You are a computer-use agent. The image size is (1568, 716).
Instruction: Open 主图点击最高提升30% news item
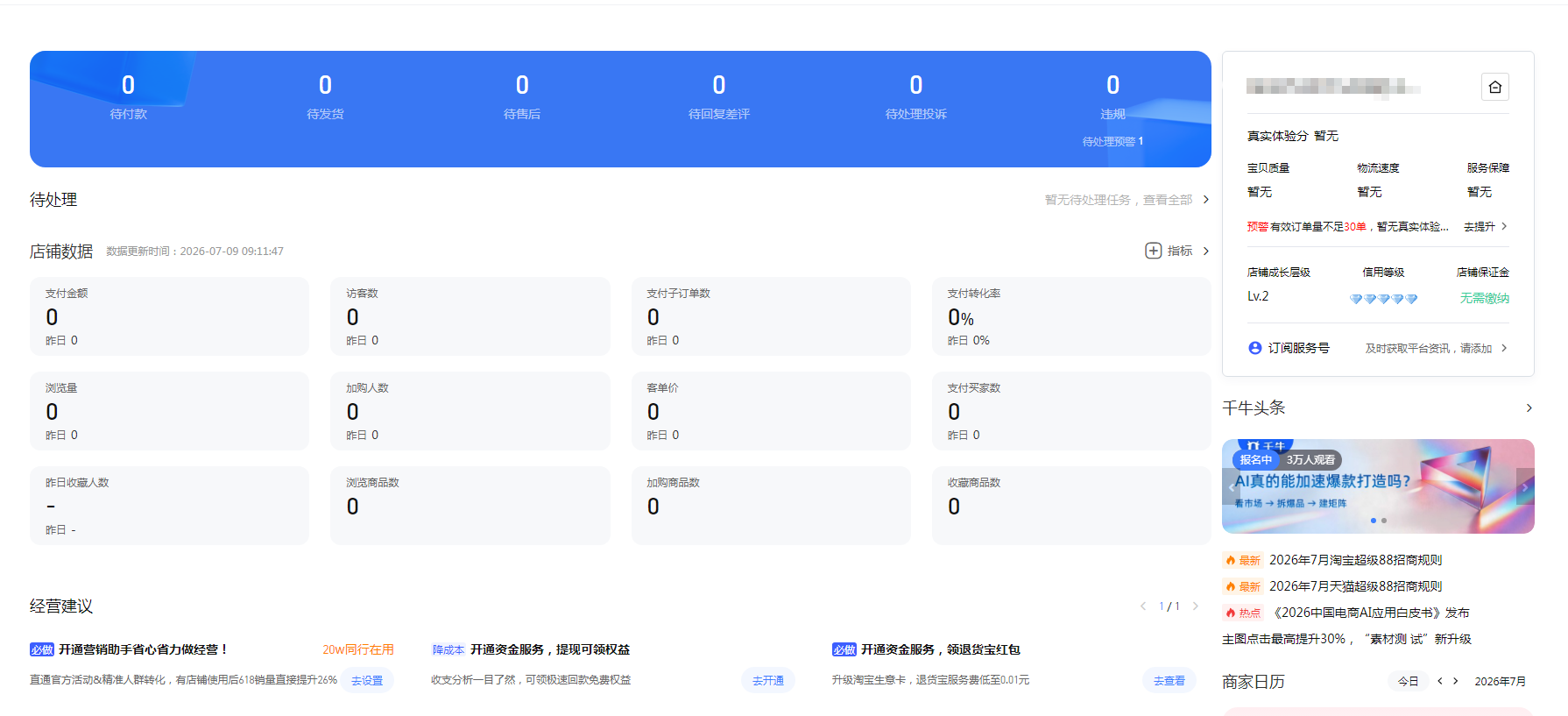click(1346, 639)
